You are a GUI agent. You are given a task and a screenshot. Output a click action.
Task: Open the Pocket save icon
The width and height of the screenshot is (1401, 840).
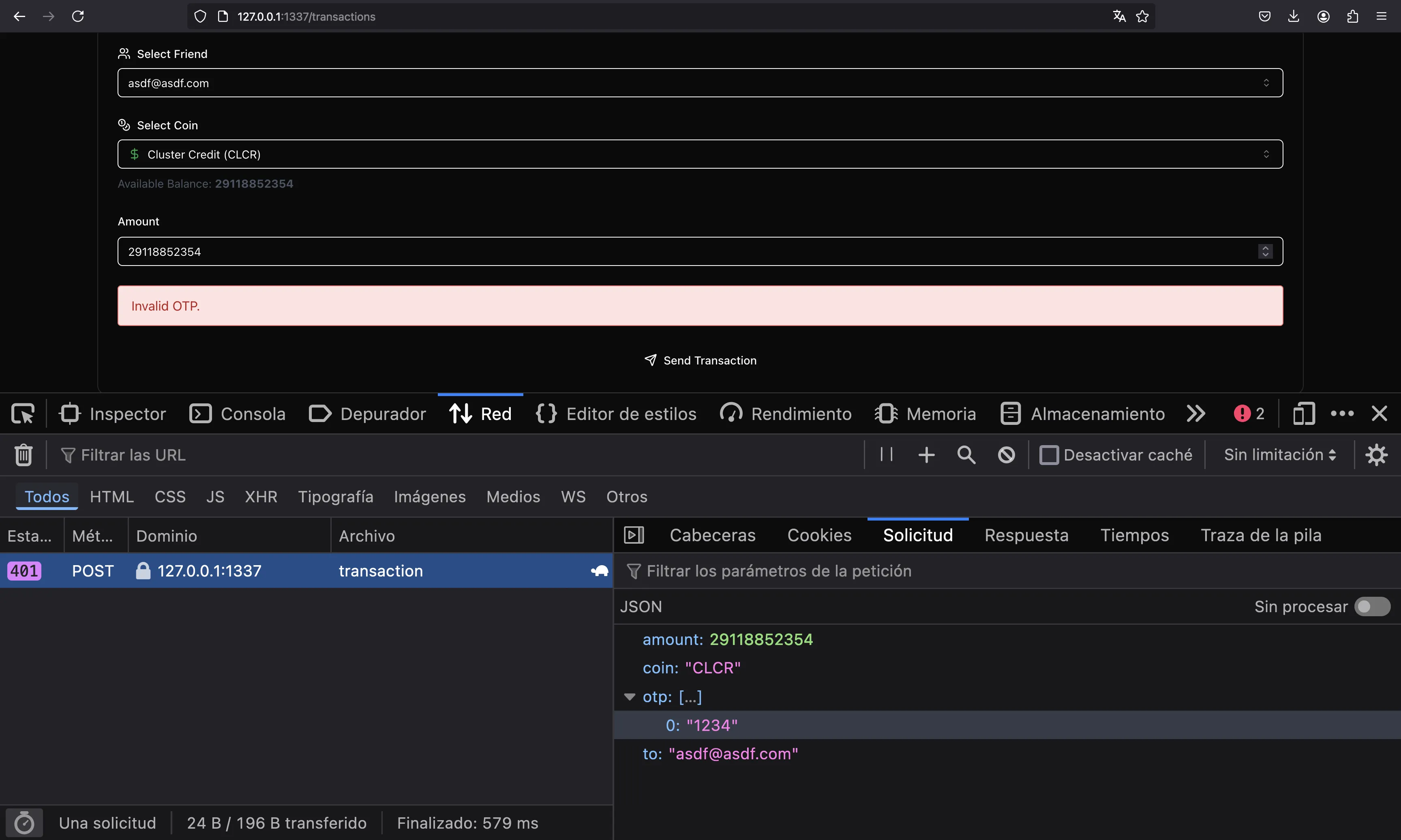(1265, 16)
